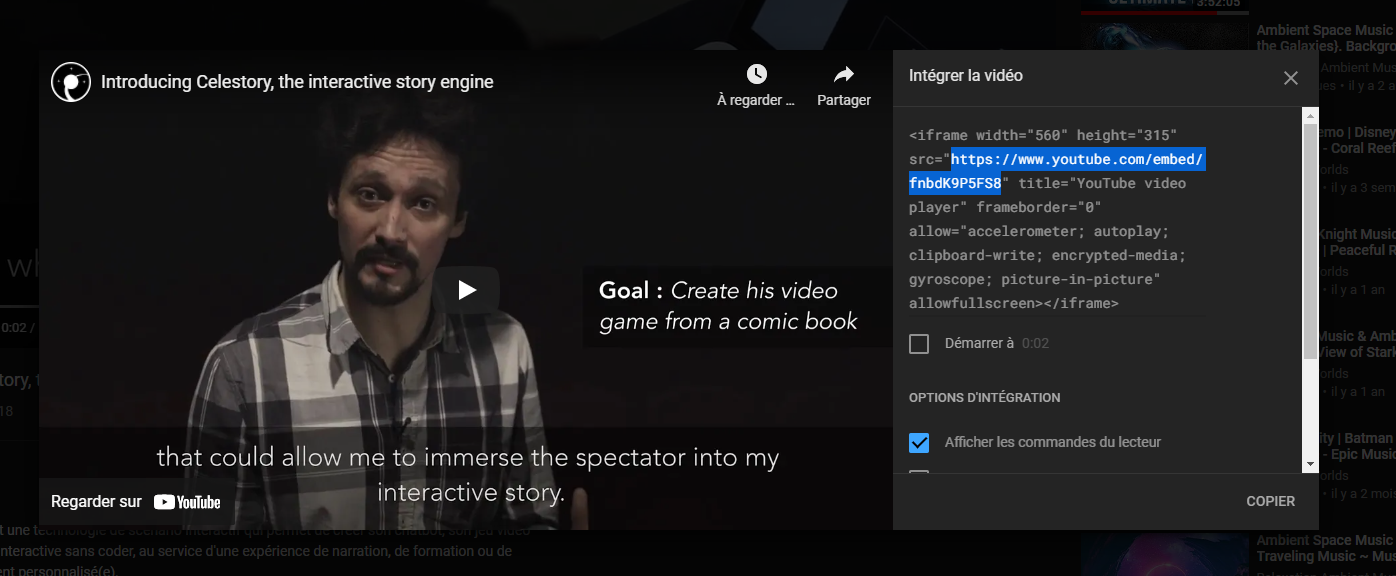Click the YouTube logo in player

(187, 502)
